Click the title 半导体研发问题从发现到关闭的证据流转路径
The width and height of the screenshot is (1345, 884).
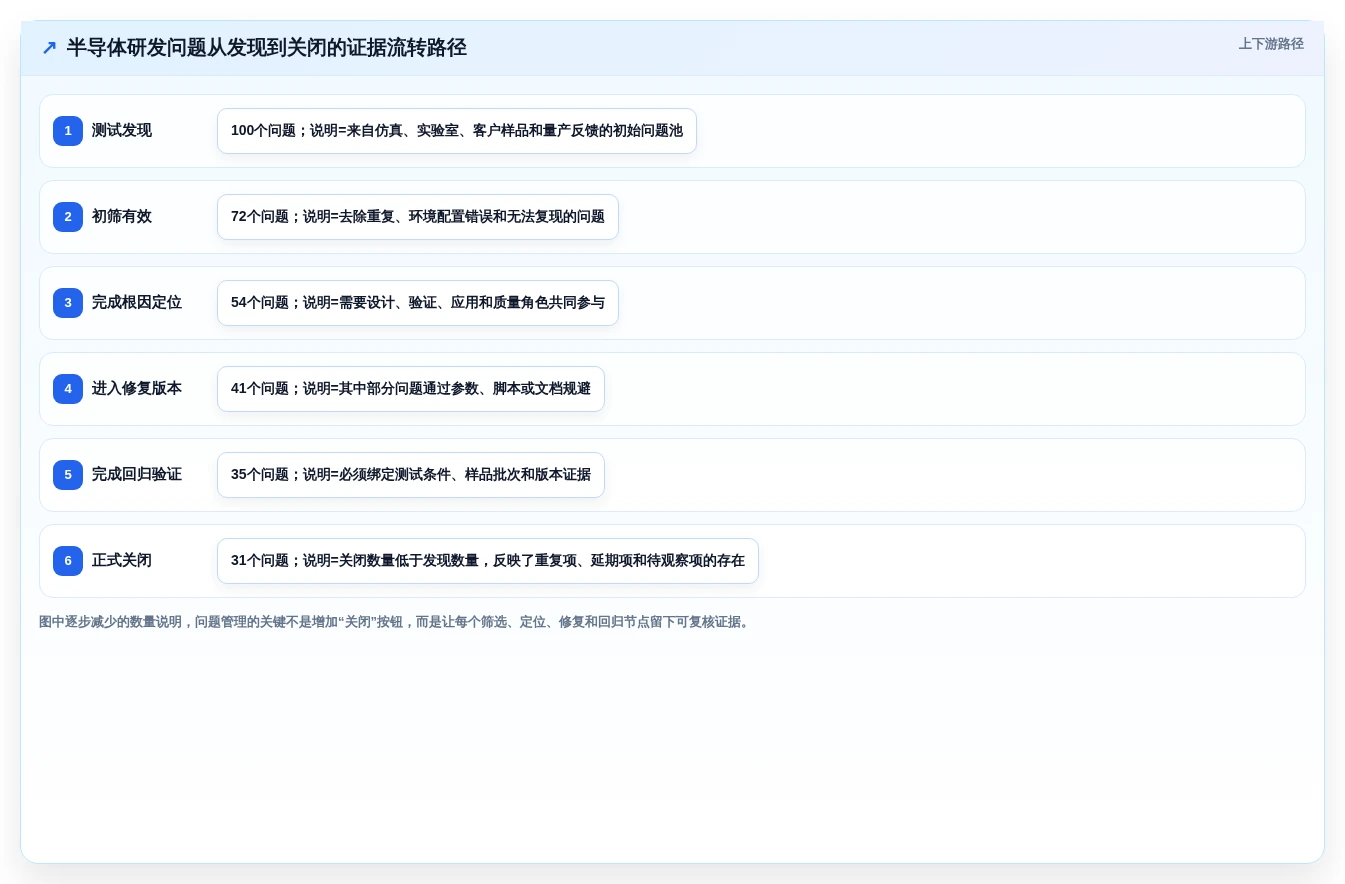(x=267, y=47)
